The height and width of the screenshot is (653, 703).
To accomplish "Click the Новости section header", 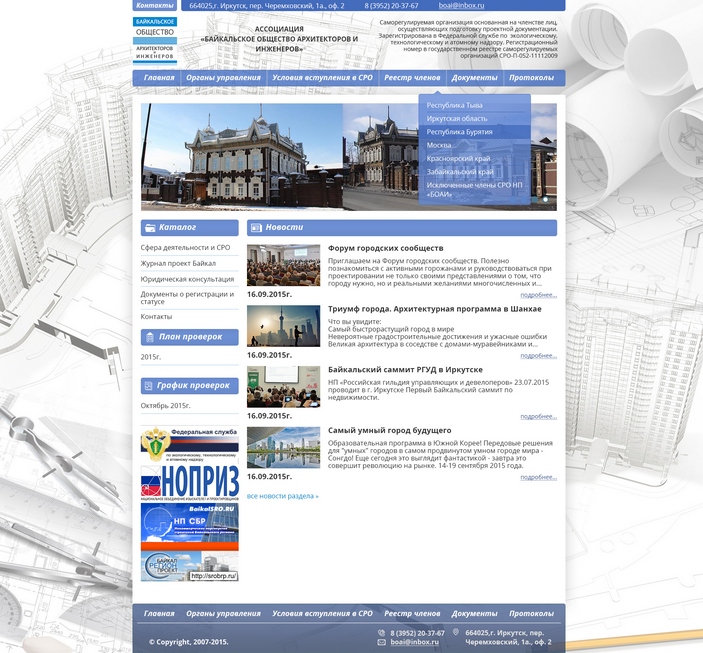I will [402, 228].
